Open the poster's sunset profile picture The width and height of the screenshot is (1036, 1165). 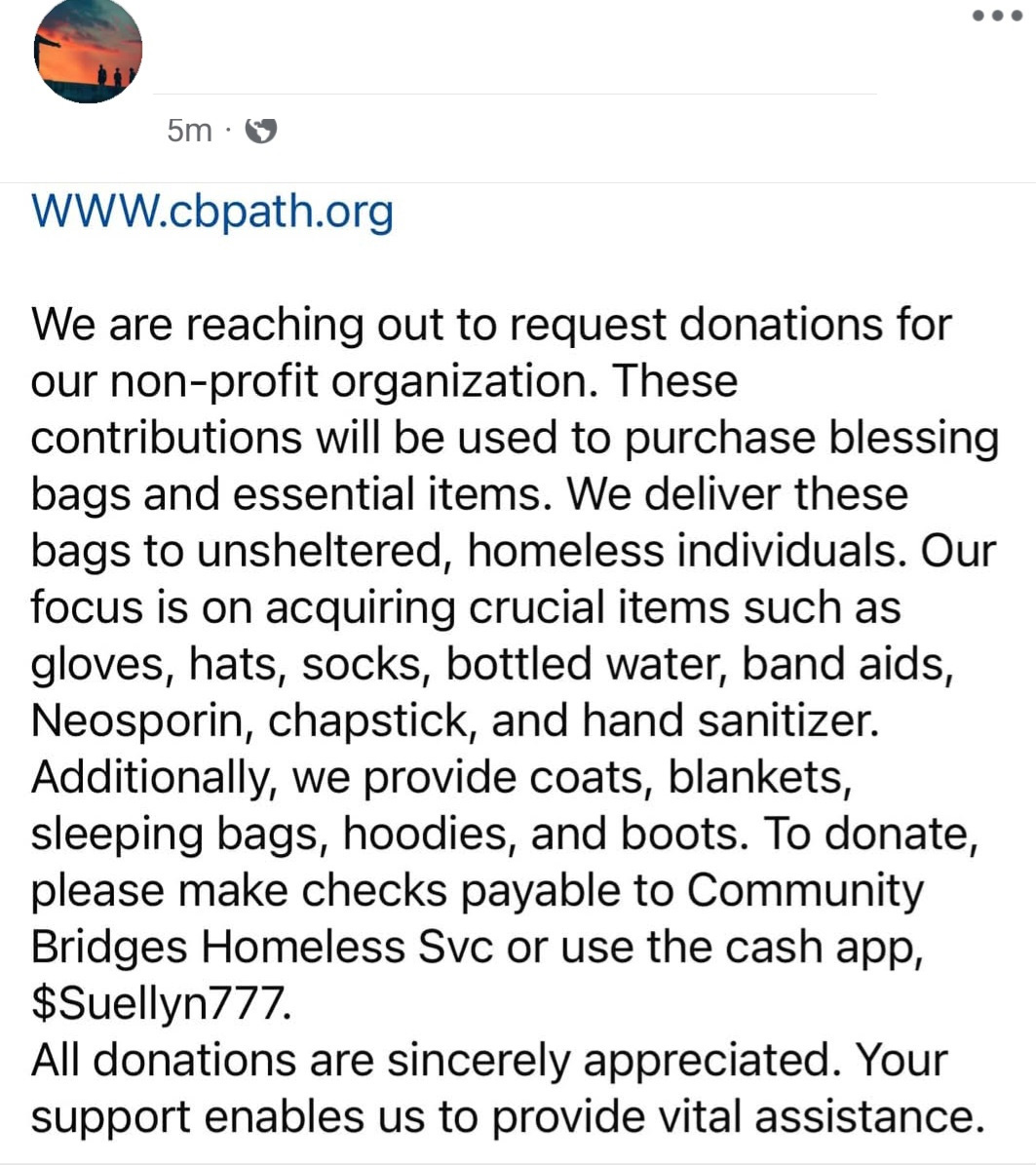(88, 51)
